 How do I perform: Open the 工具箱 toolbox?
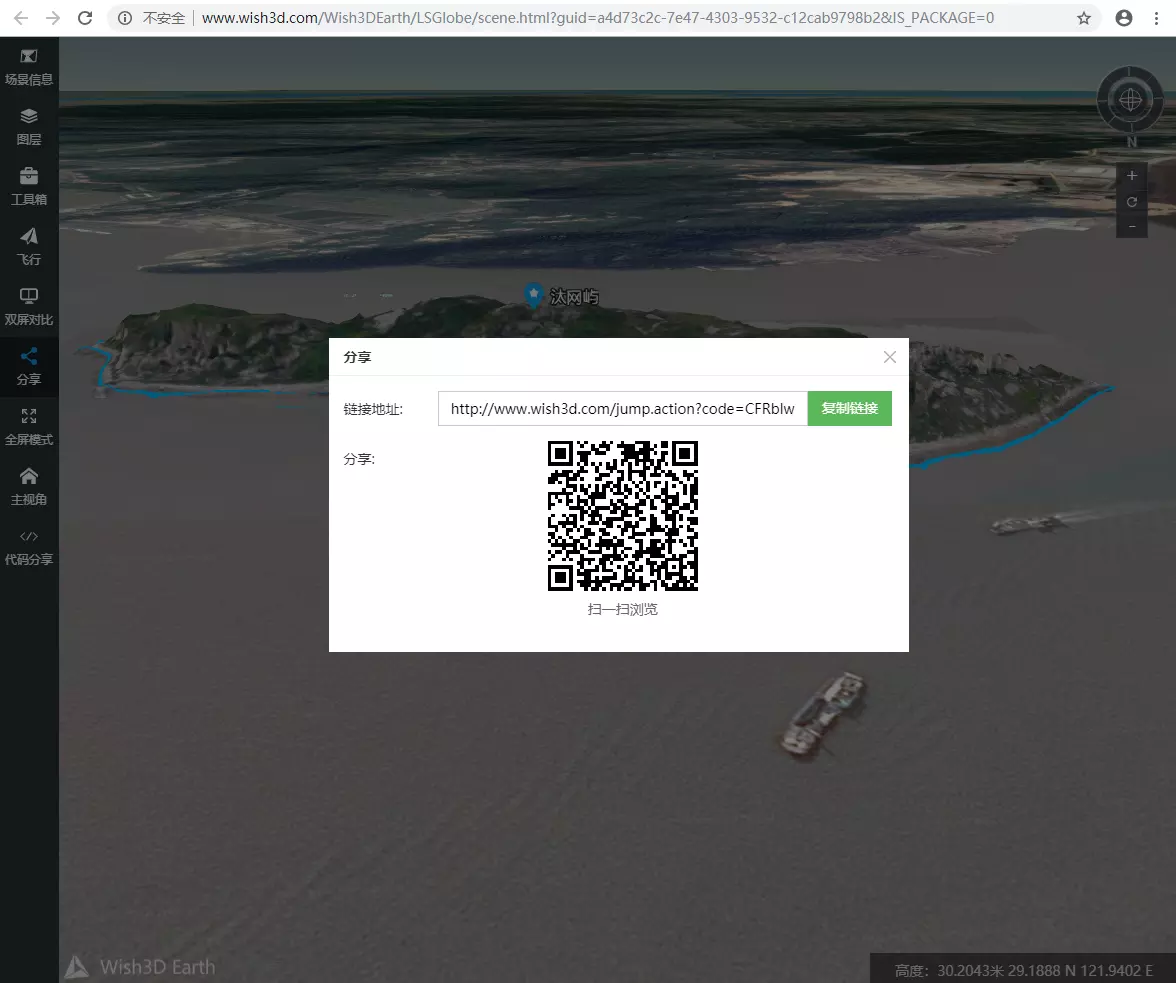click(x=28, y=187)
